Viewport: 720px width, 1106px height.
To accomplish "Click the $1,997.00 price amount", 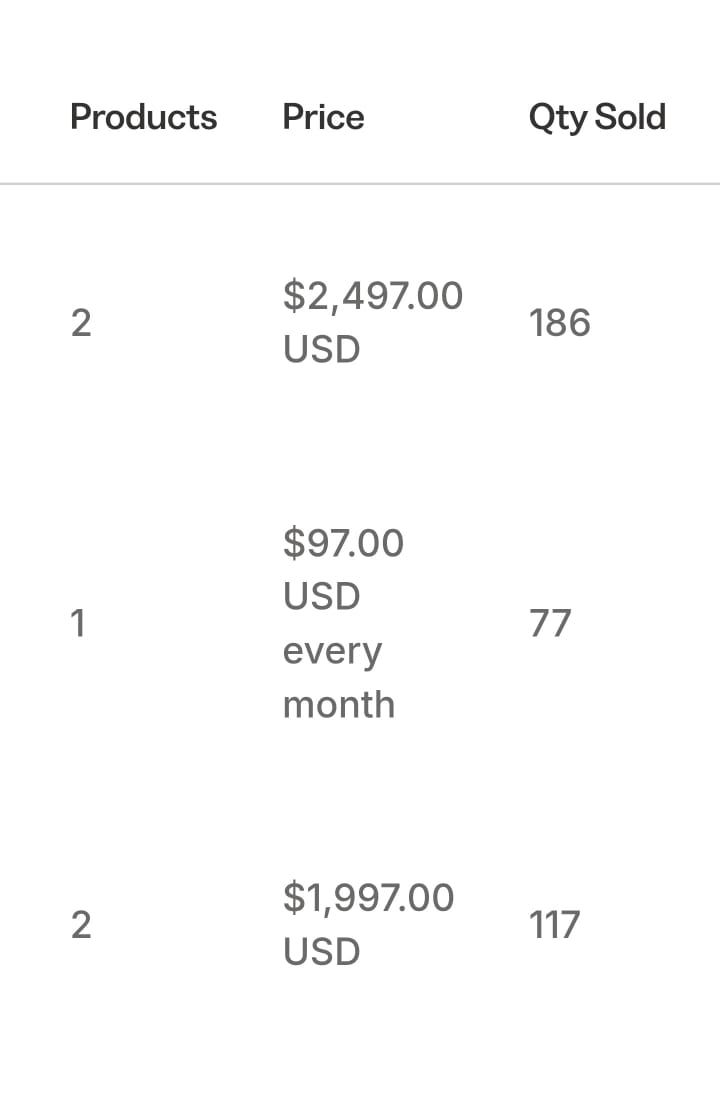I will (368, 898).
